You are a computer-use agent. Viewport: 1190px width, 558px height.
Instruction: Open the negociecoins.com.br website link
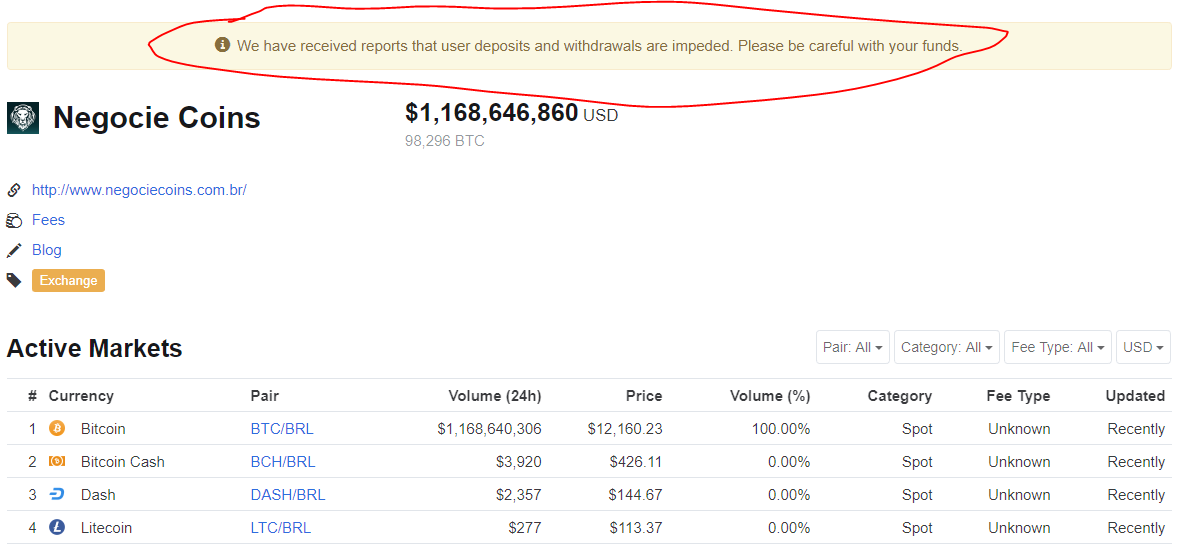pyautogui.click(x=139, y=190)
